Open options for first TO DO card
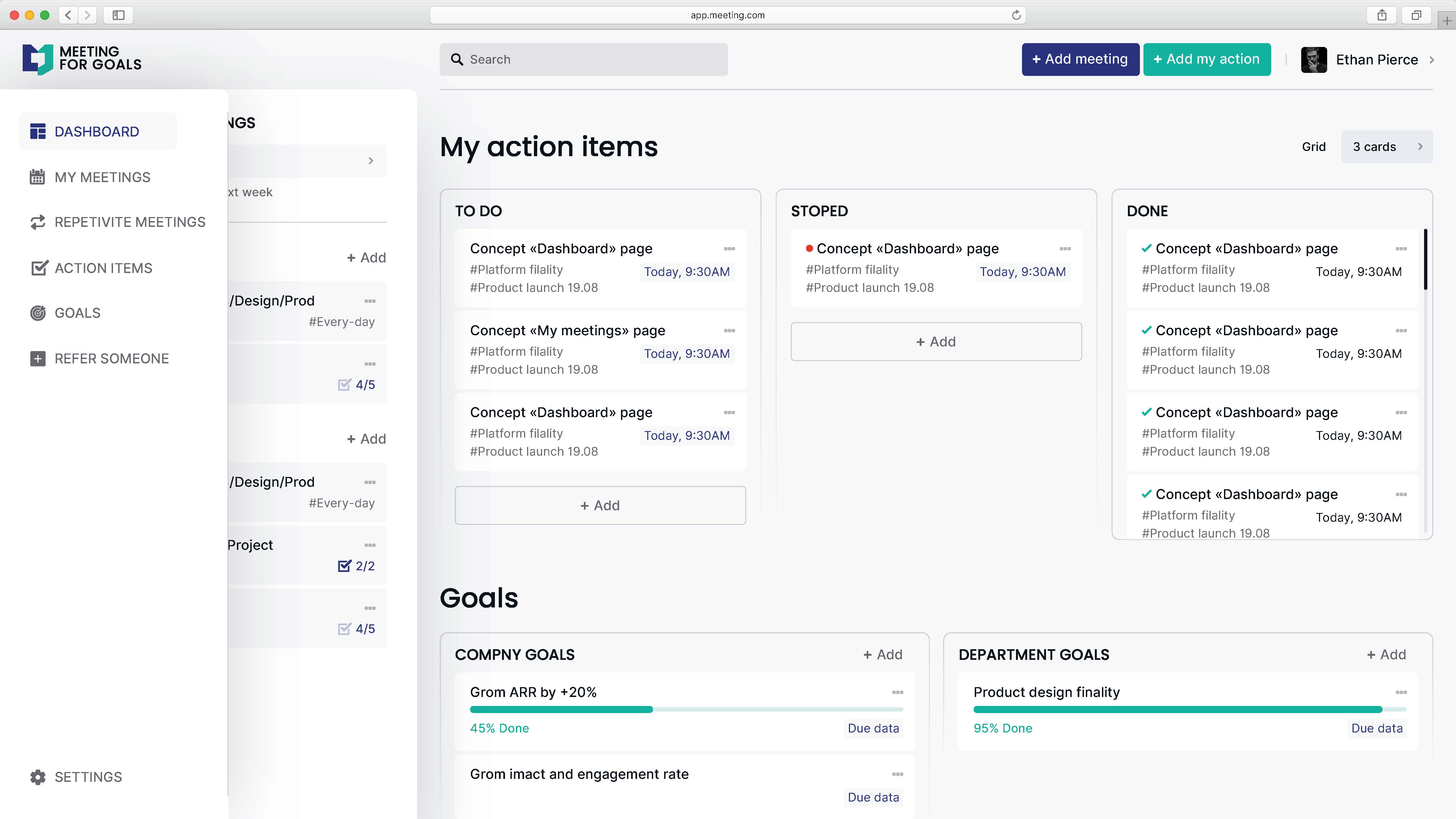Screen dimensions: 1456x819 click(729, 249)
